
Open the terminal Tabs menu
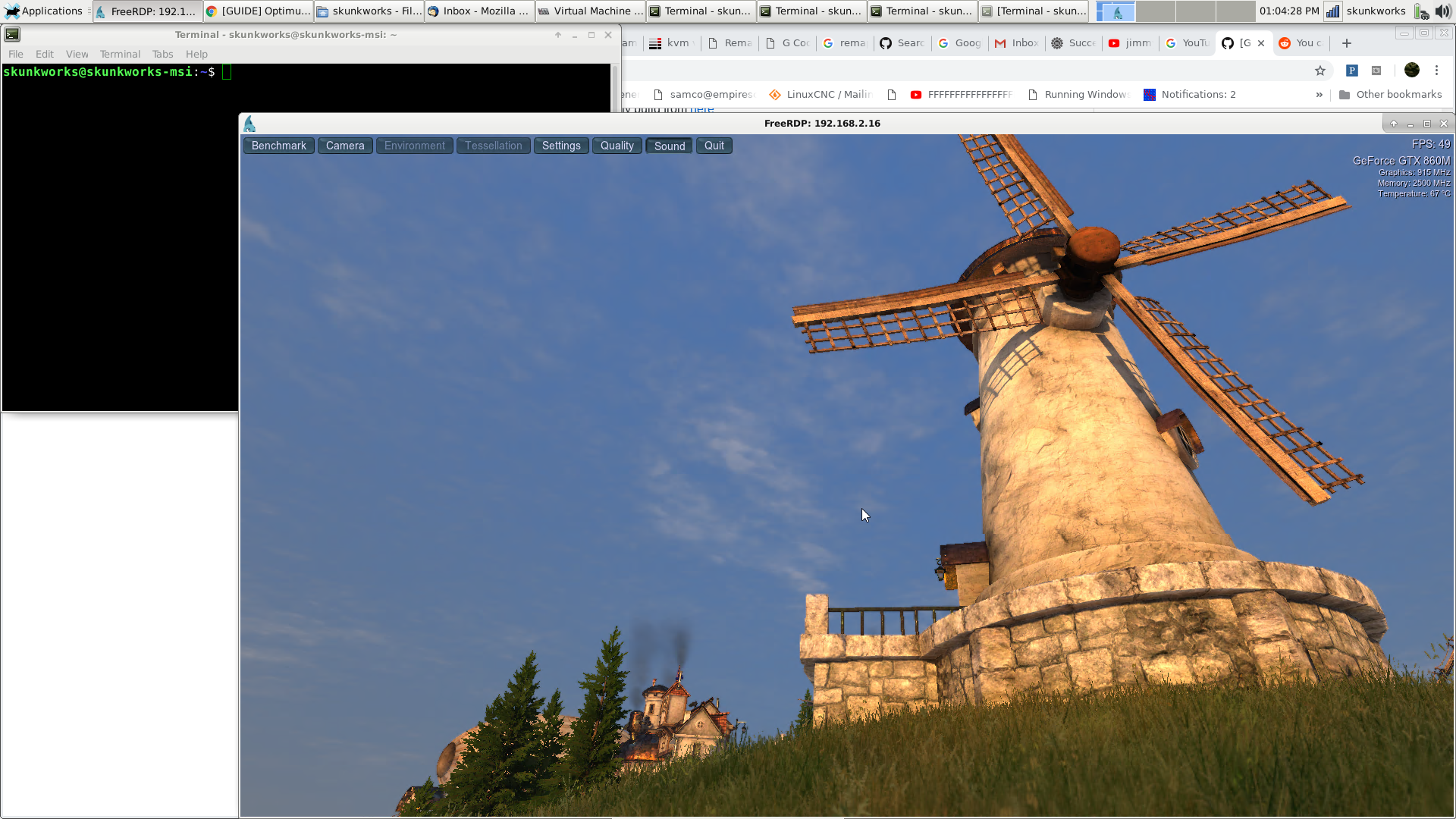coord(162,54)
